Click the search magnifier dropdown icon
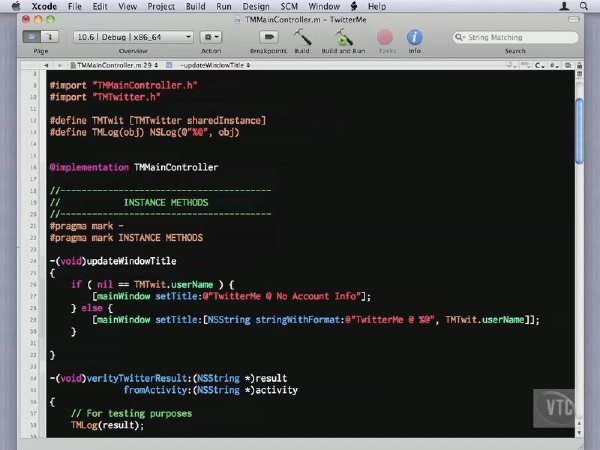The image size is (600, 450). (459, 37)
